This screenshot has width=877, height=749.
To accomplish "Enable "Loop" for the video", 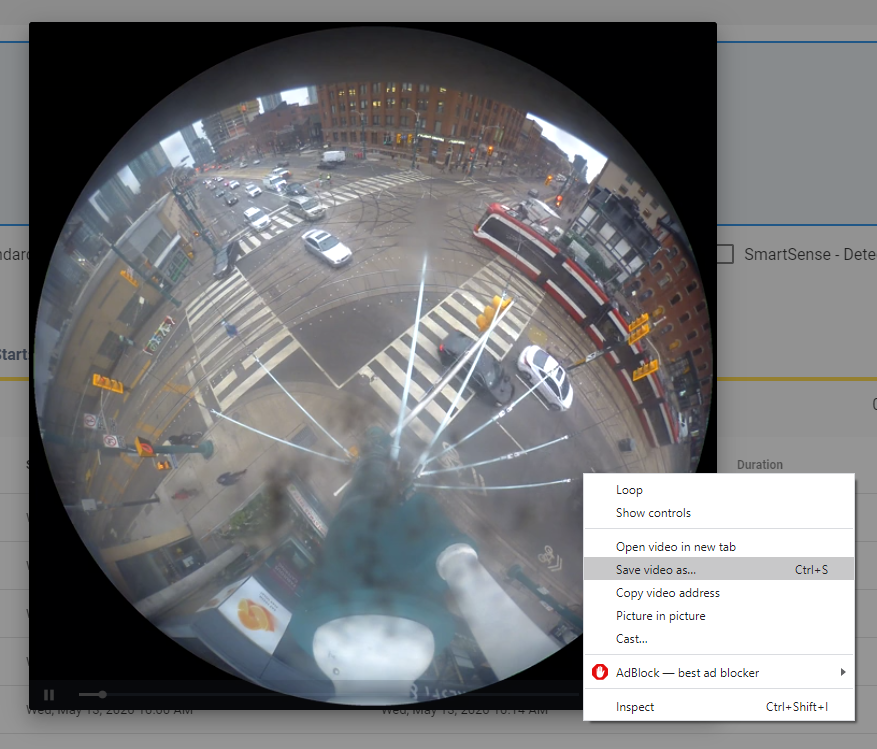I will pos(627,489).
